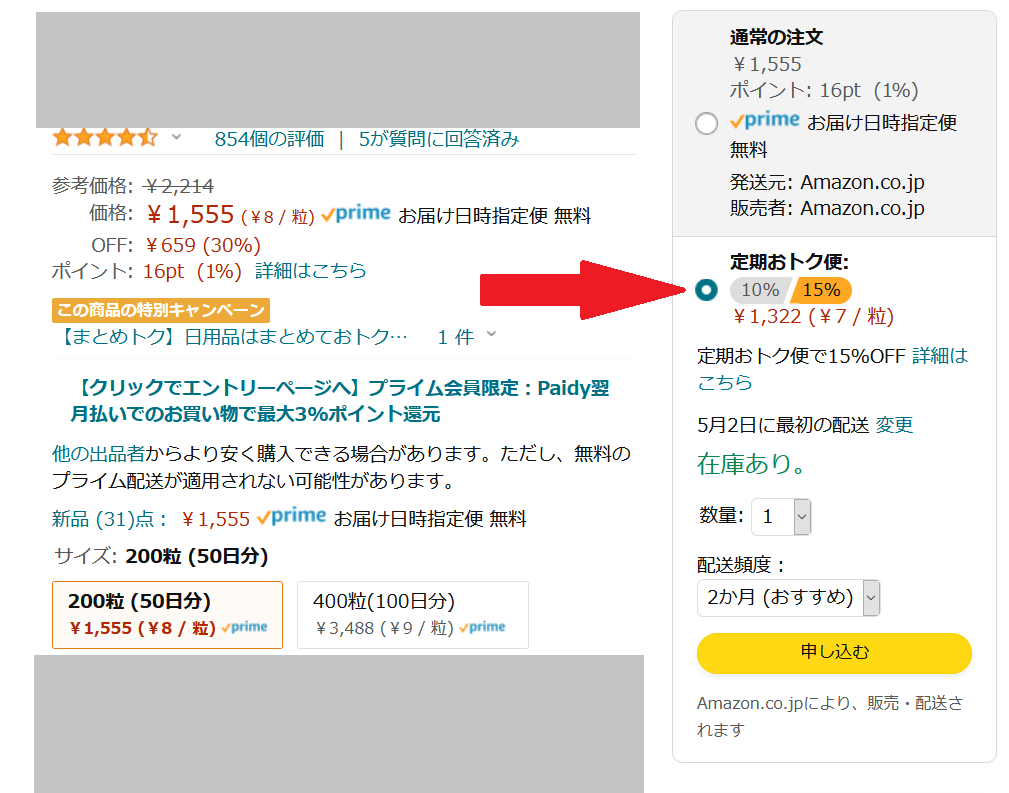Click the prime logo beside the ￥1,555 price

tap(355, 214)
